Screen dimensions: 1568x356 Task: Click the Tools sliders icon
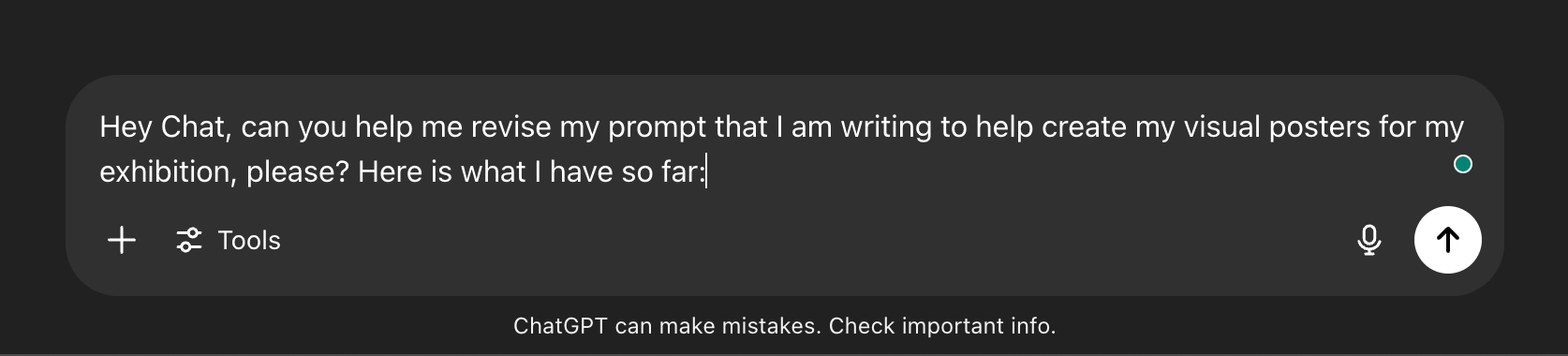189,241
